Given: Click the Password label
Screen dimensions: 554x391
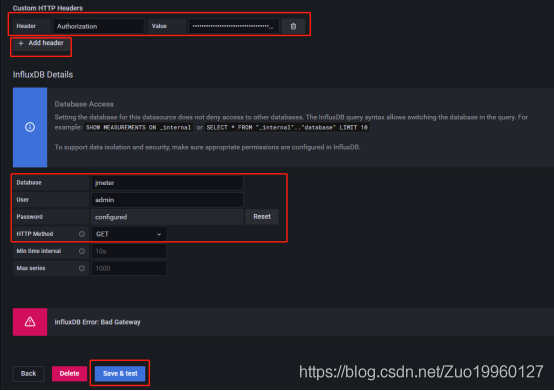Looking at the screenshot, I should coord(29,217).
